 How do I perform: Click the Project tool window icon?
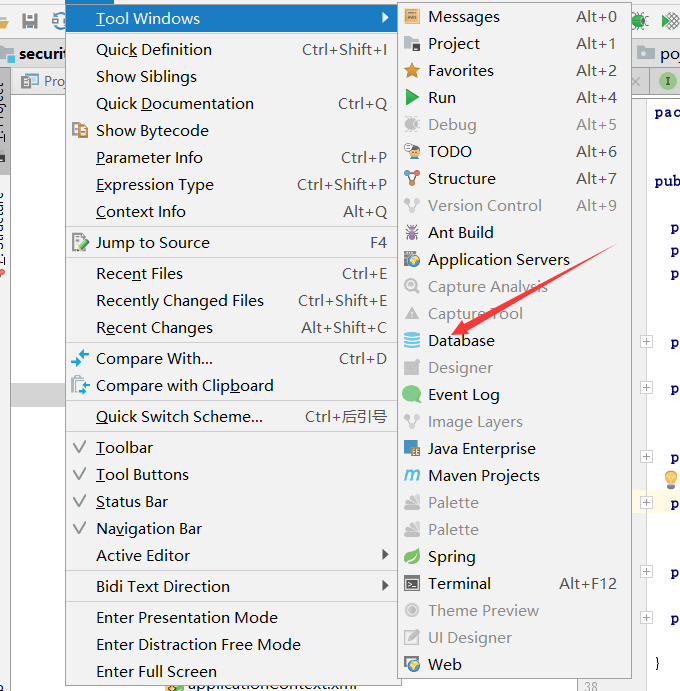[412, 44]
